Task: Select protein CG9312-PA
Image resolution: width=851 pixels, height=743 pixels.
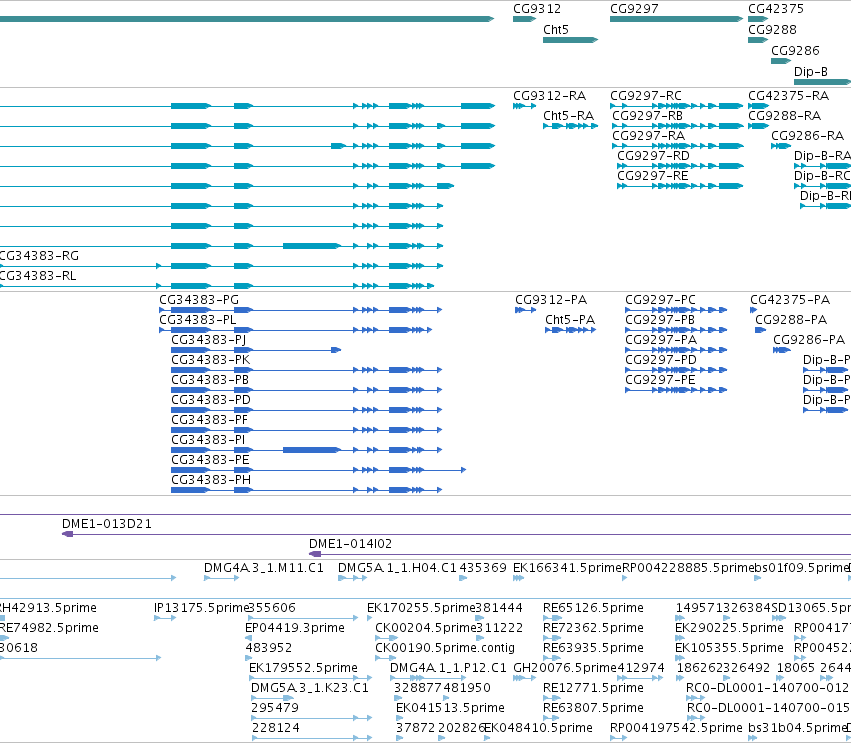Action: (551, 300)
